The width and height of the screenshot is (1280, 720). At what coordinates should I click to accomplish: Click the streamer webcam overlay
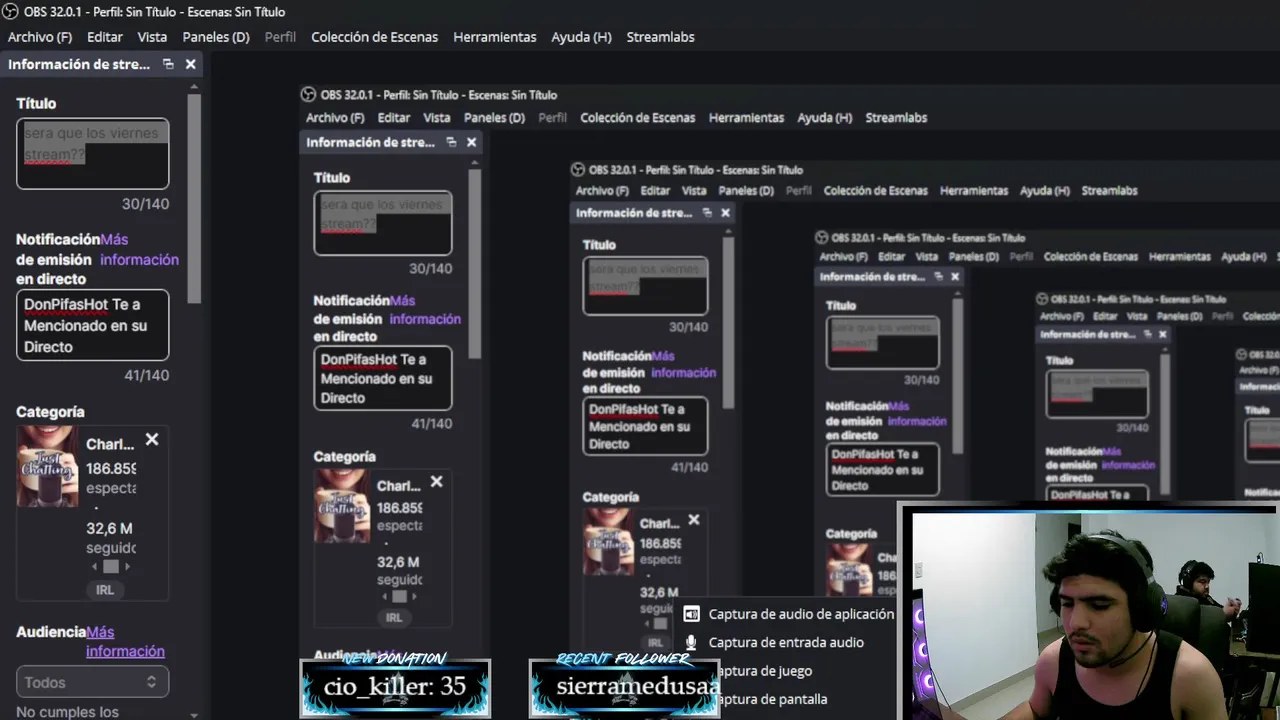pyautogui.click(x=1090, y=612)
